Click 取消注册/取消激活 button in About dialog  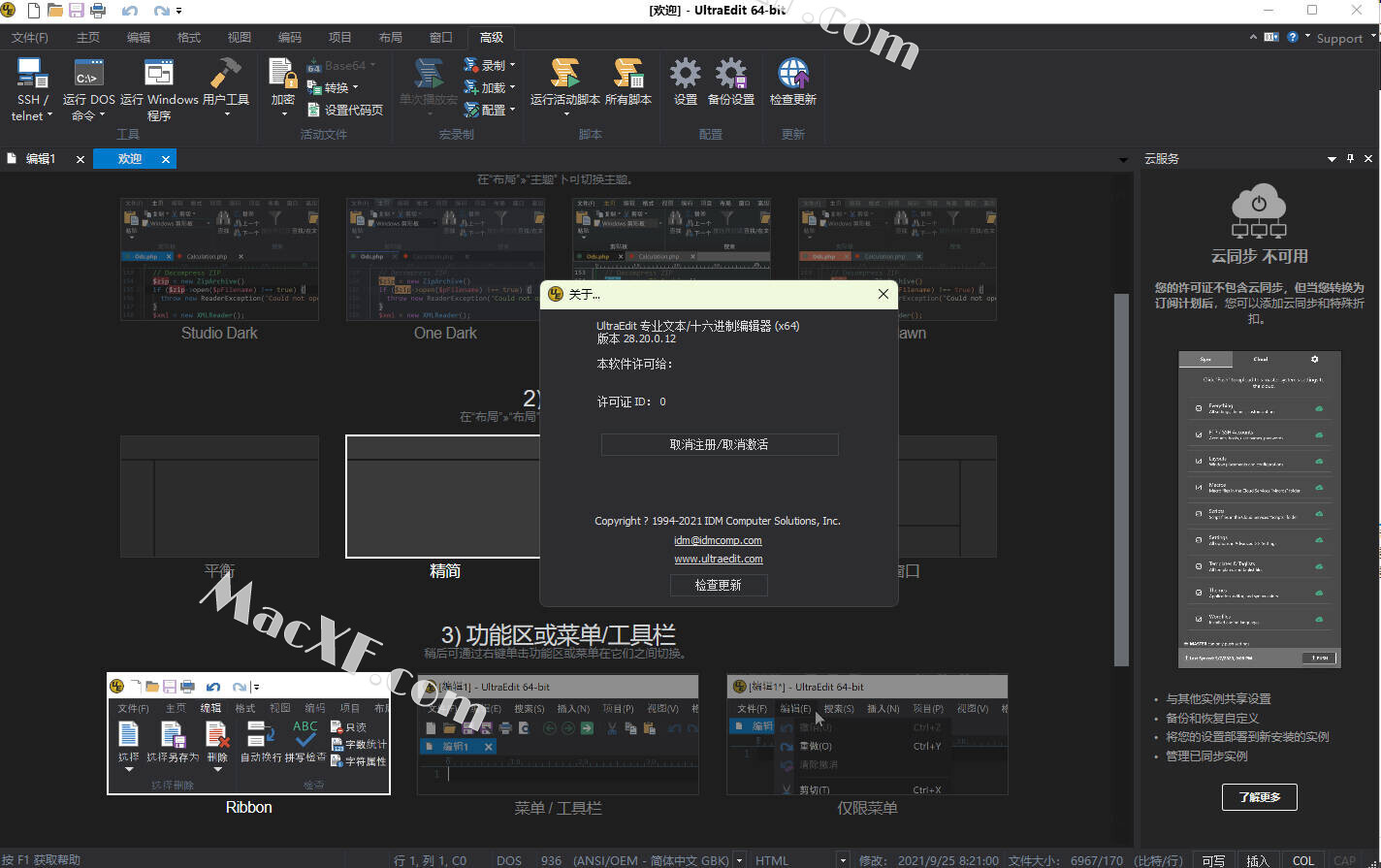pos(720,444)
